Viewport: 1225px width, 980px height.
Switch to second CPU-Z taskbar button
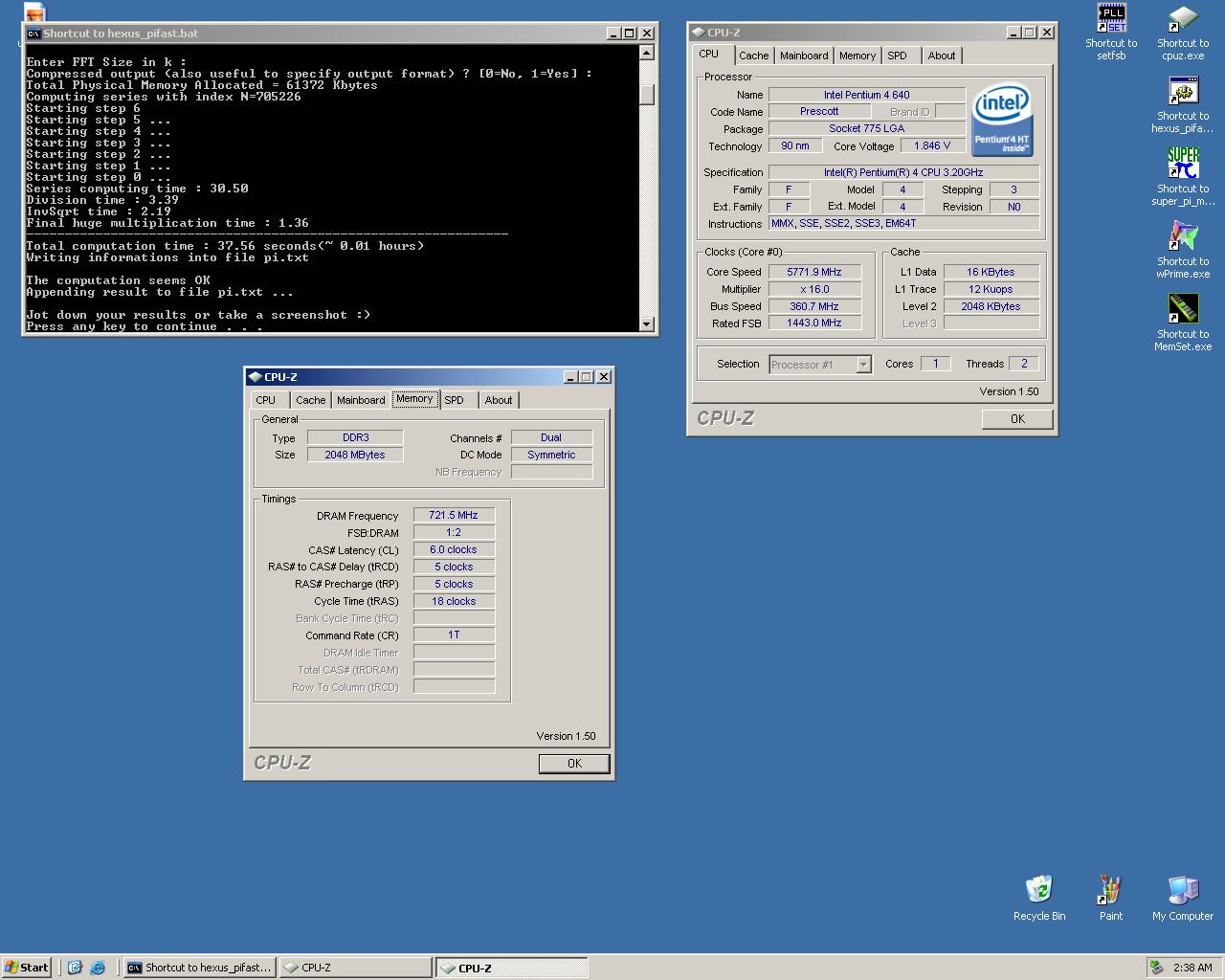pos(512,968)
